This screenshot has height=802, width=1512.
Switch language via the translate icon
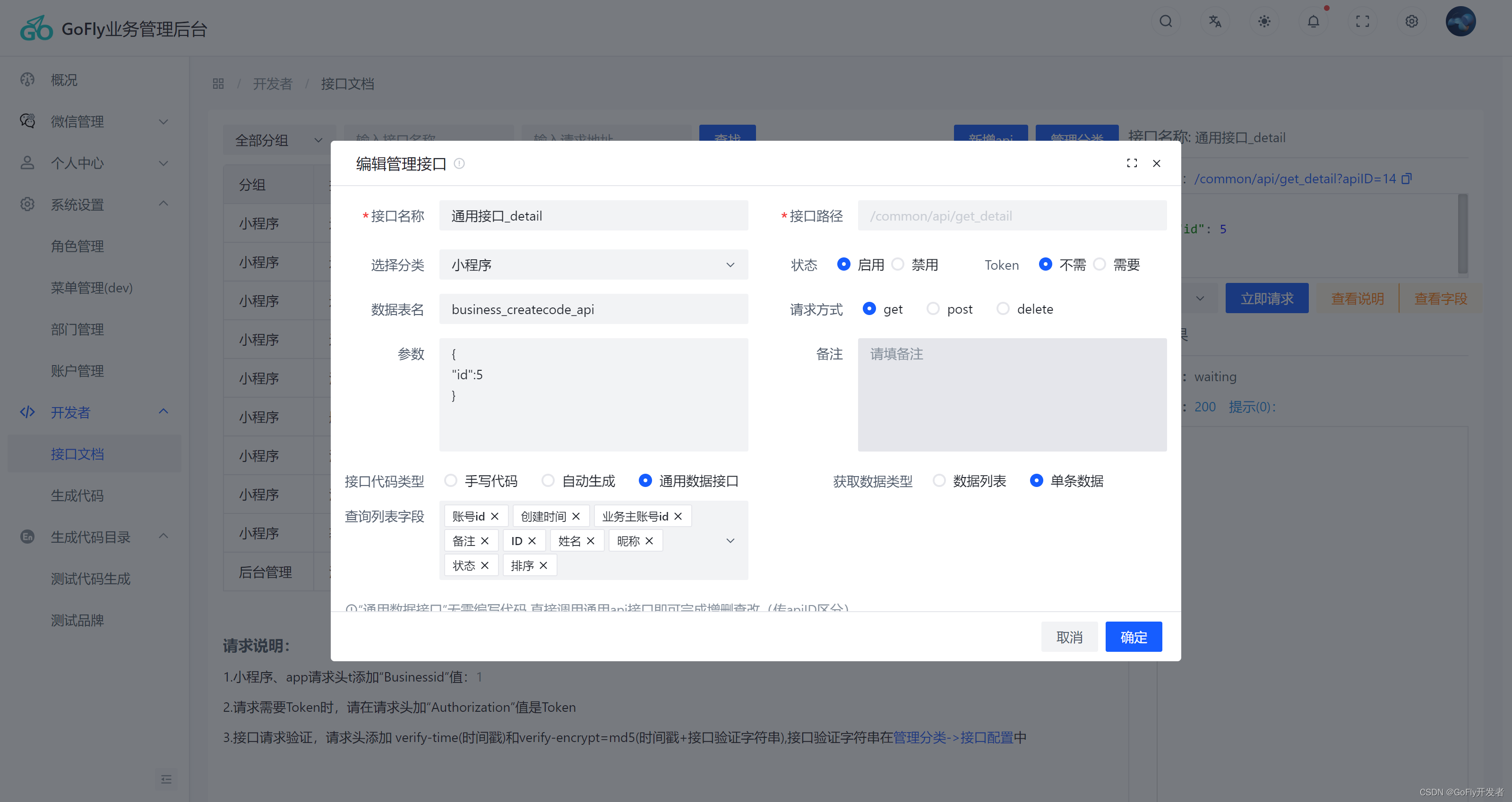click(1215, 22)
